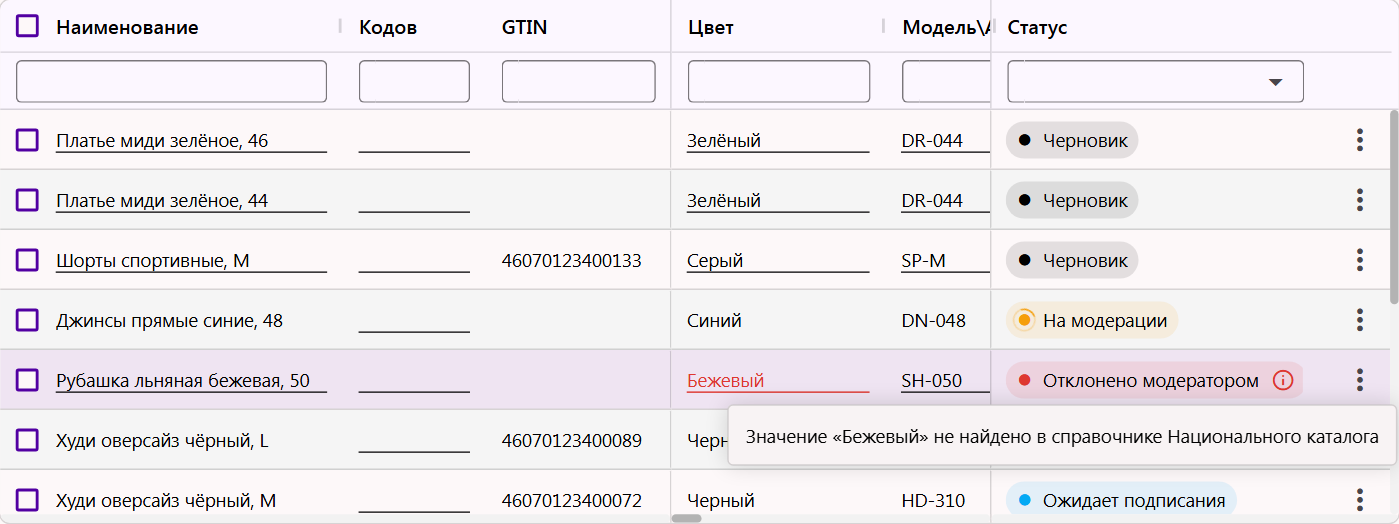
Task: Focus the Наименование filter input
Action: coord(171,81)
